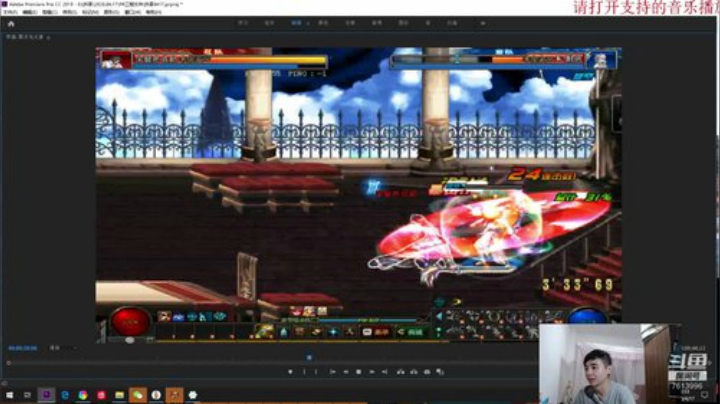
Task: Click Go to In point button
Action: pos(332,372)
